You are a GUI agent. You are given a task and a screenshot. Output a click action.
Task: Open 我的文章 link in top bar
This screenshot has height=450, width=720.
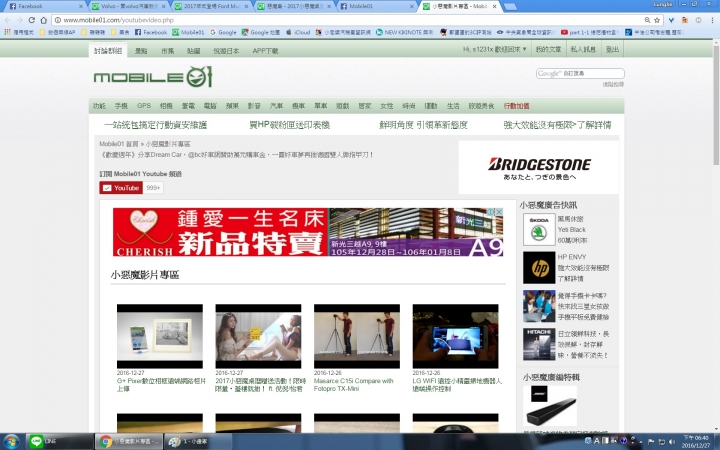click(x=548, y=49)
